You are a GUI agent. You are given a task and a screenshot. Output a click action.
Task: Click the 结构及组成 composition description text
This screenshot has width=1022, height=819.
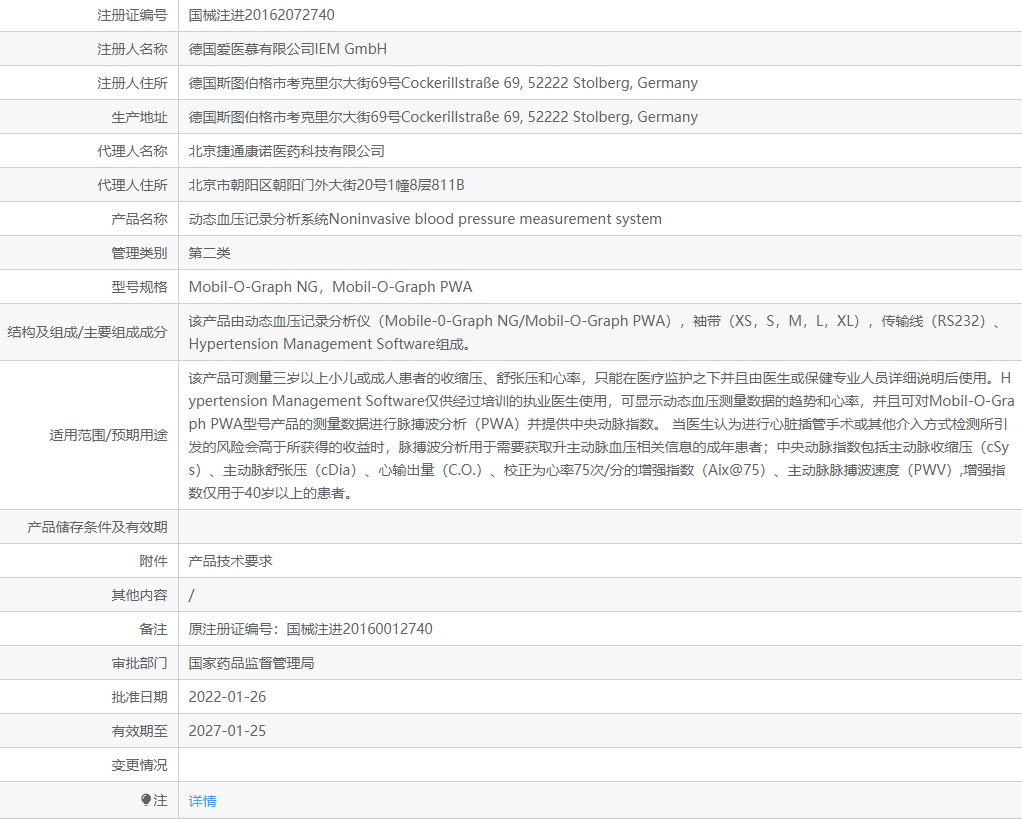pos(596,332)
